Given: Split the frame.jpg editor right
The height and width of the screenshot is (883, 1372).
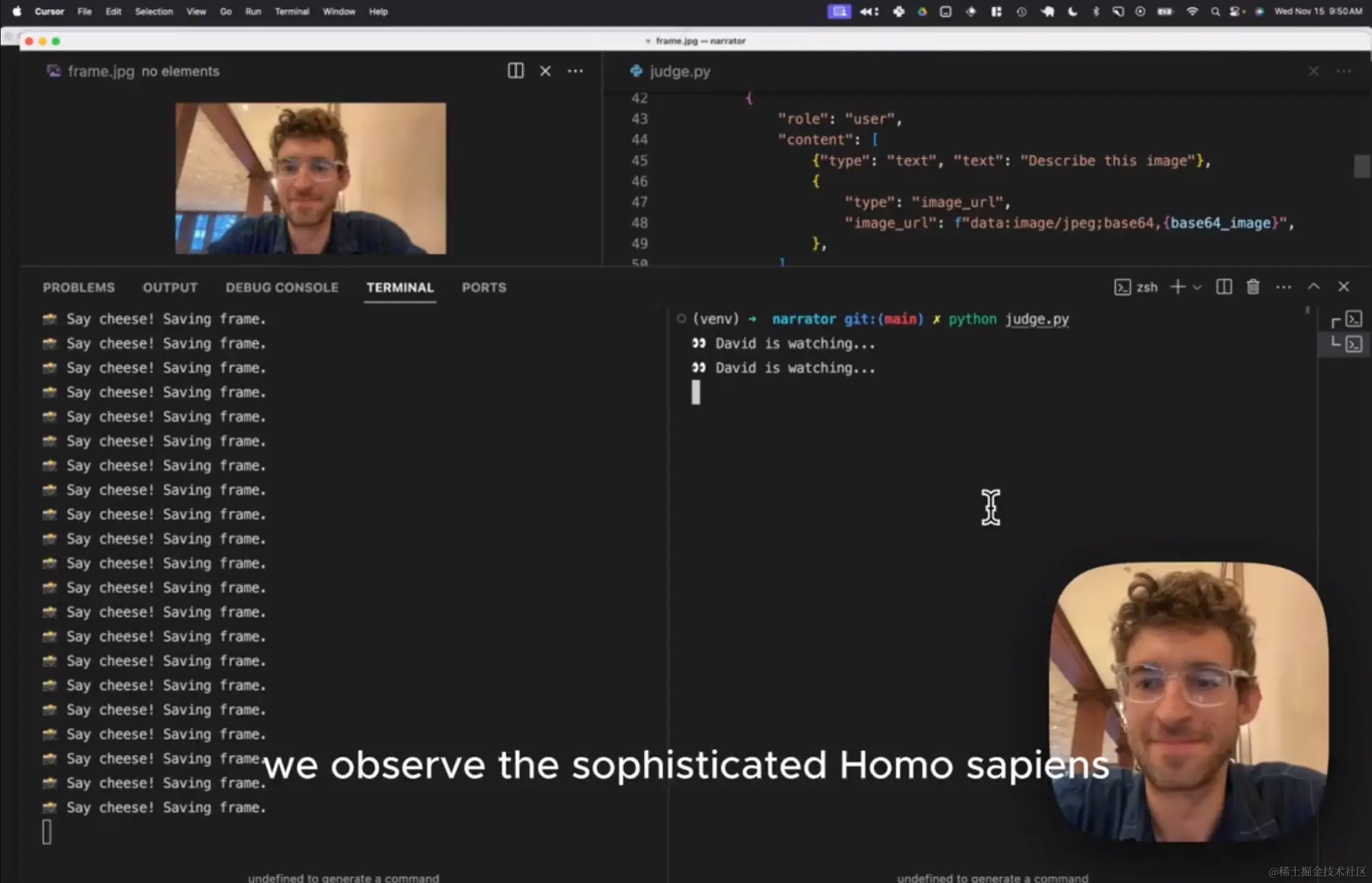Looking at the screenshot, I should tap(515, 71).
